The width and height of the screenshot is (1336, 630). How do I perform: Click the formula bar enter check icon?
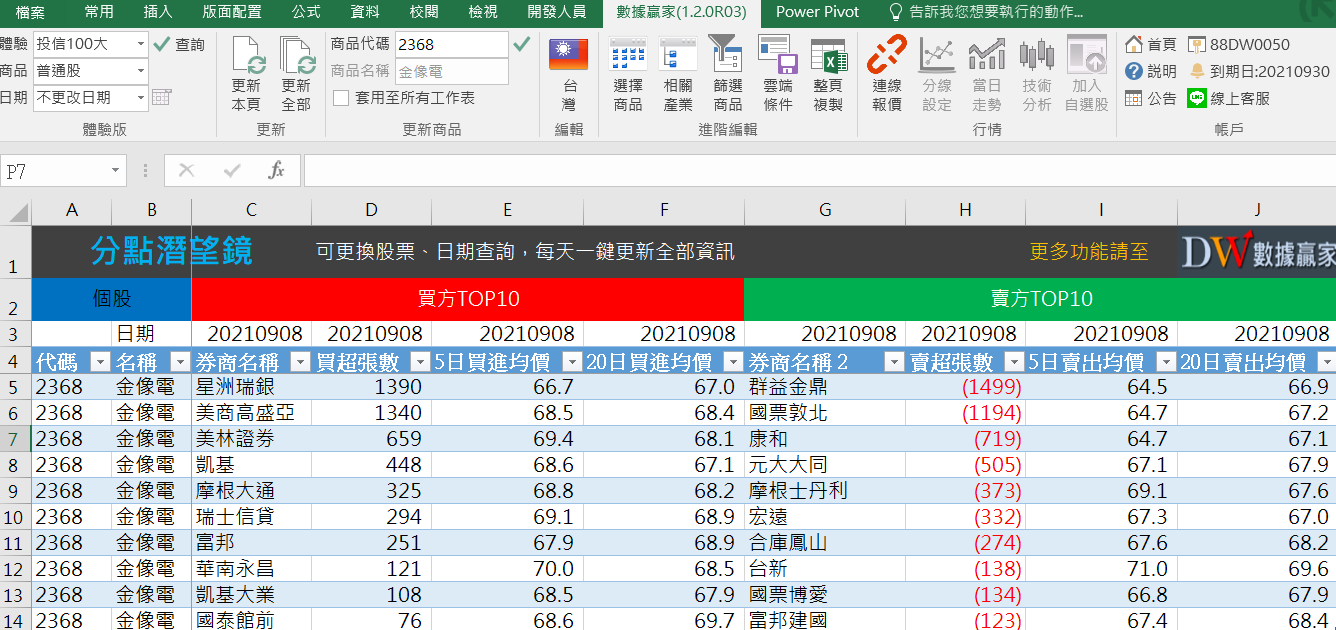pos(232,171)
